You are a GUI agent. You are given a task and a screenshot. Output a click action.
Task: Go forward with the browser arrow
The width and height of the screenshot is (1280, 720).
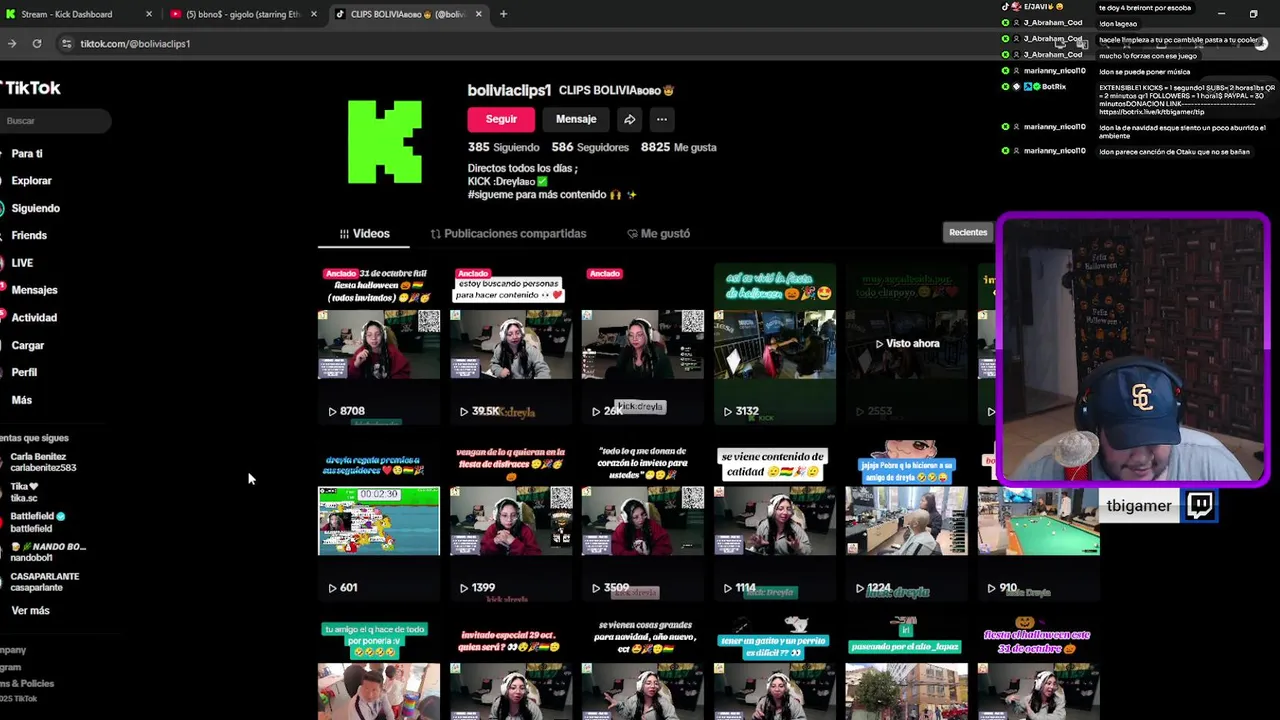12,43
